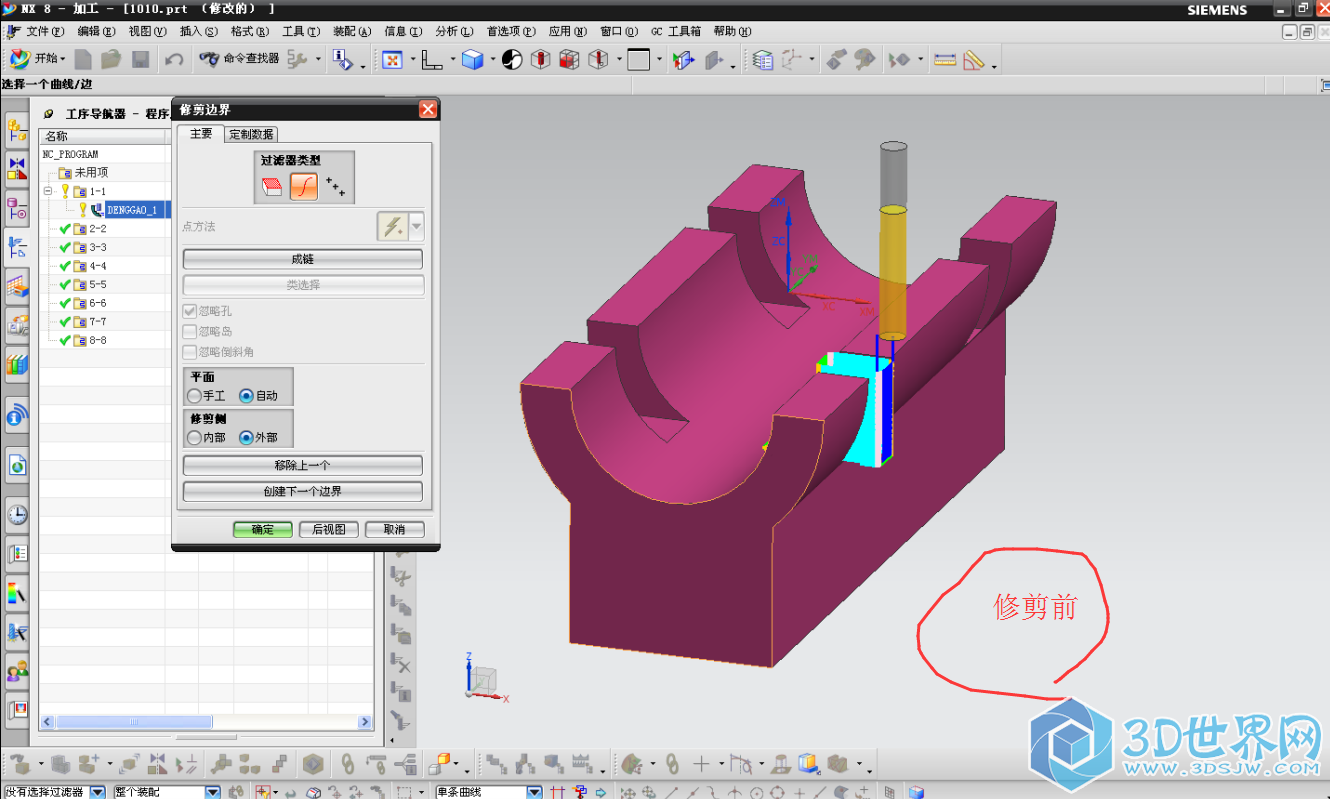Click the 成链 (Chain) button
Viewport: 1330px width, 799px height.
pos(302,259)
